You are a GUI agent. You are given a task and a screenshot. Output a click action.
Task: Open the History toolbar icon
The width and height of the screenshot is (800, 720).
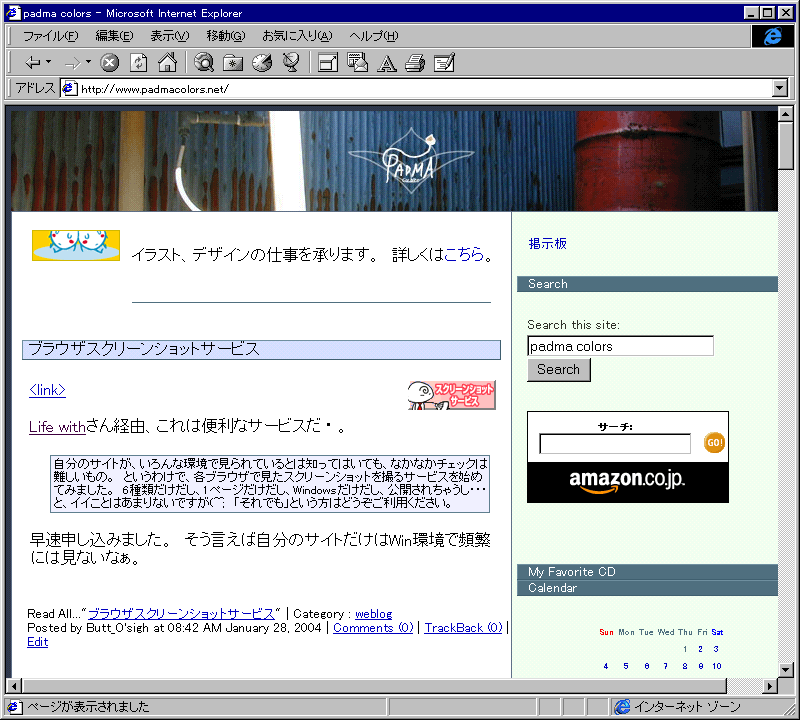[x=262, y=63]
